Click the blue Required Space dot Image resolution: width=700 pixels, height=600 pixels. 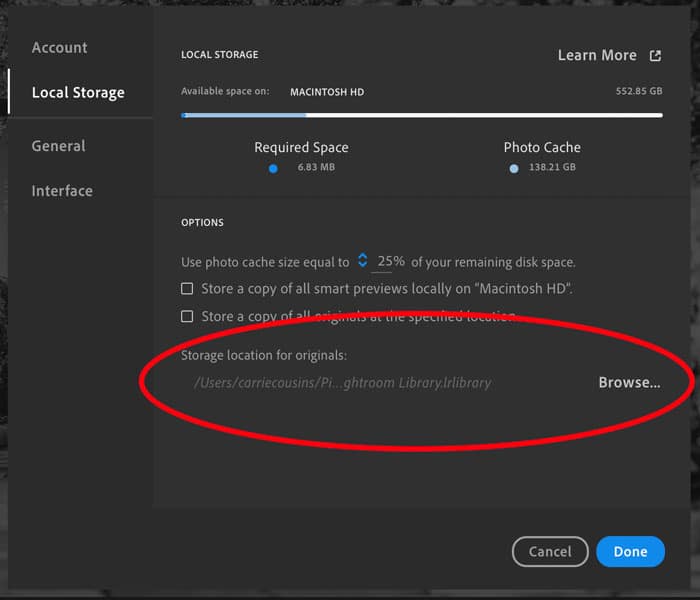click(x=273, y=168)
